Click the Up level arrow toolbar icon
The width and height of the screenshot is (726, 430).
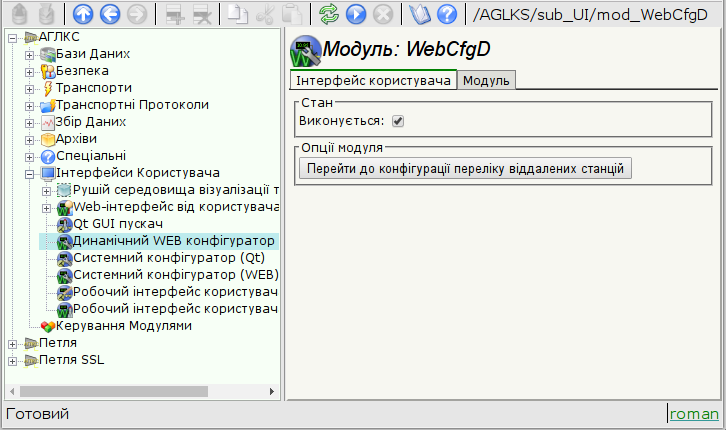[x=84, y=15]
